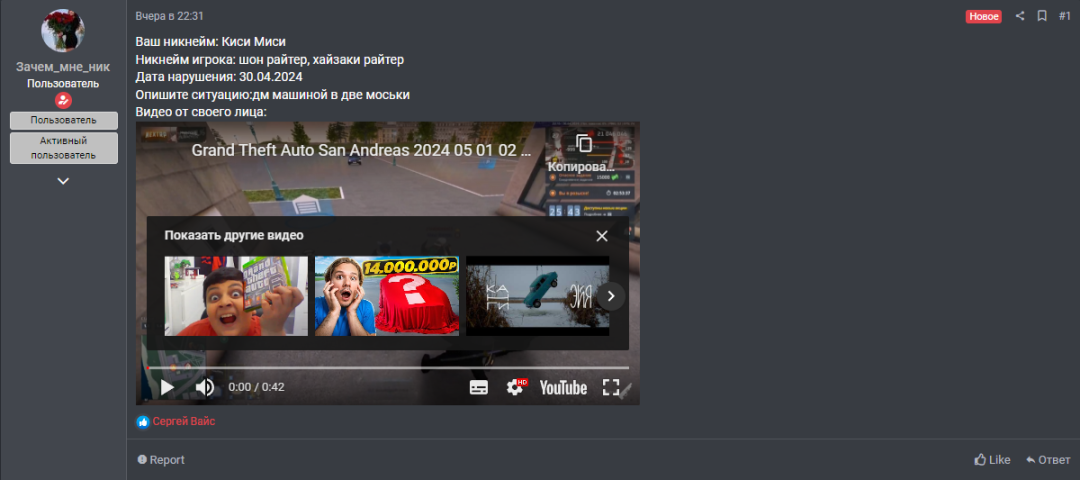Open the 14.000.000₽ suggested video thumbnail
The image size is (1080, 480).
(x=387, y=296)
